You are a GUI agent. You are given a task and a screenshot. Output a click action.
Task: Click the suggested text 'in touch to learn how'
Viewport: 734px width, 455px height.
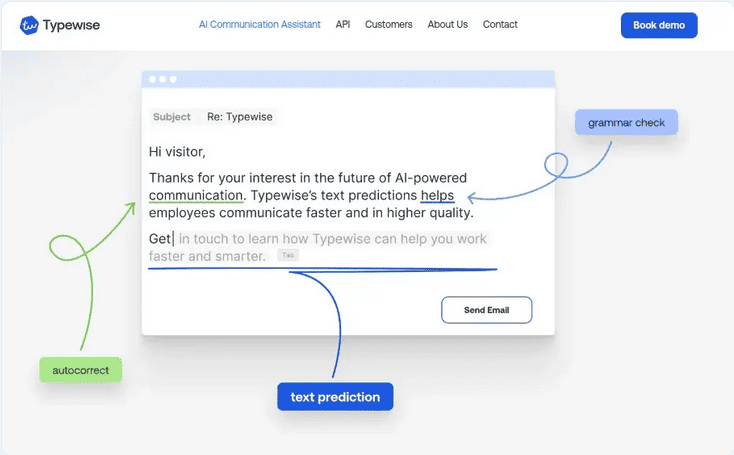coord(243,239)
